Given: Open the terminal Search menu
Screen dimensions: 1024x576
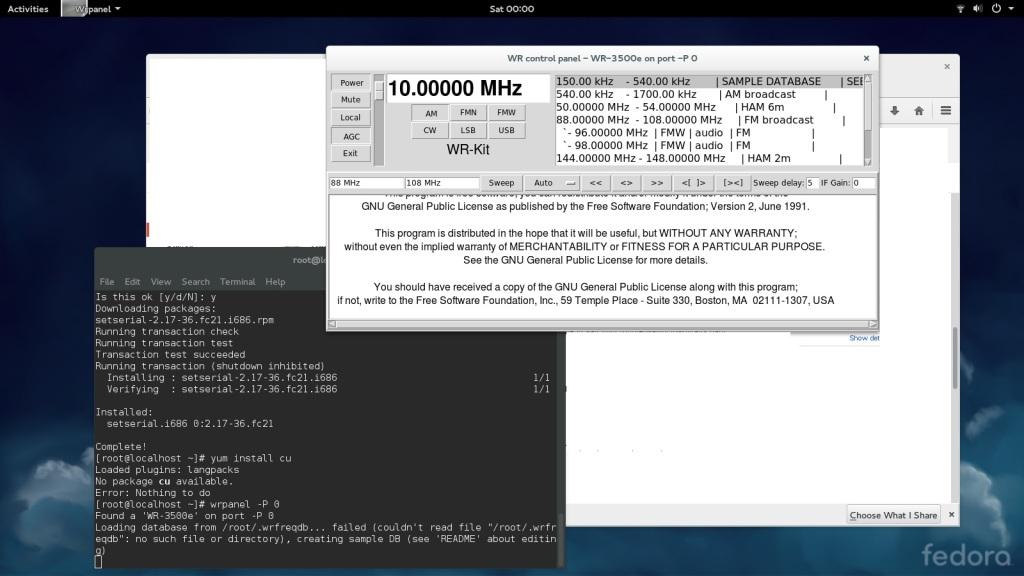Looking at the screenshot, I should click(x=195, y=281).
